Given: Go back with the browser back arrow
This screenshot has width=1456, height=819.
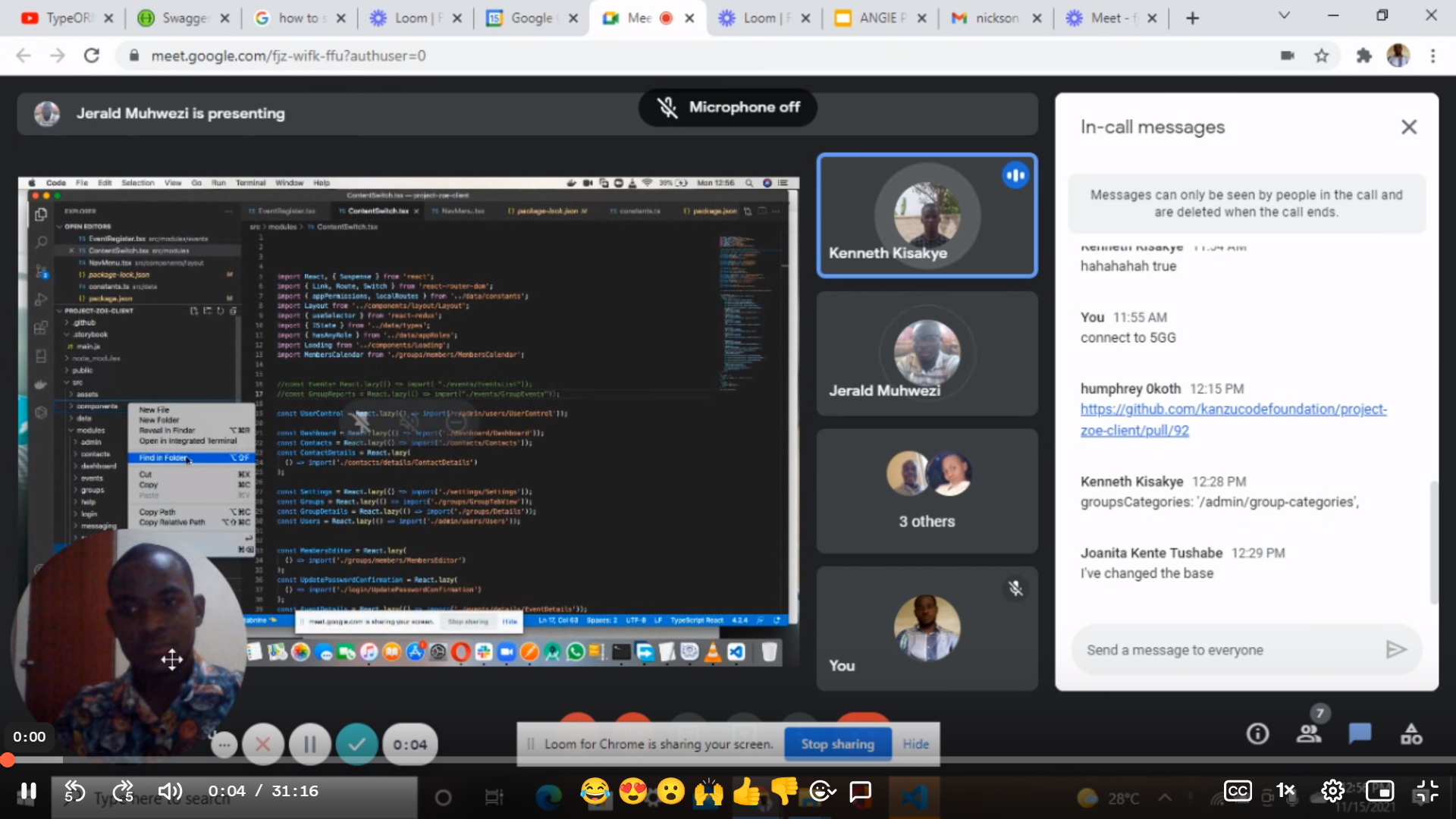Looking at the screenshot, I should (x=24, y=55).
